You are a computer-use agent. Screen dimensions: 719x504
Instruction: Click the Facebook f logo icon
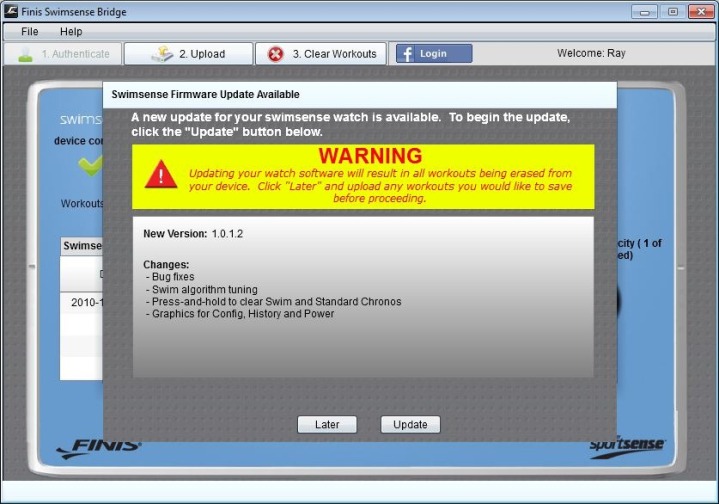tap(407, 54)
